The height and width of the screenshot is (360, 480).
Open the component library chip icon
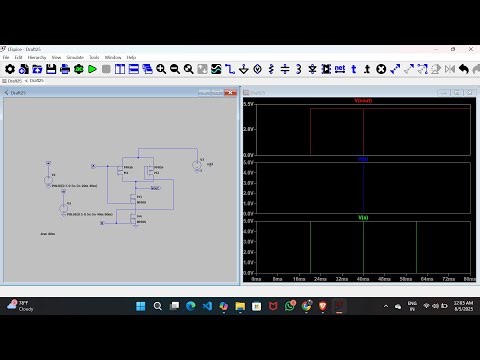[x=326, y=69]
